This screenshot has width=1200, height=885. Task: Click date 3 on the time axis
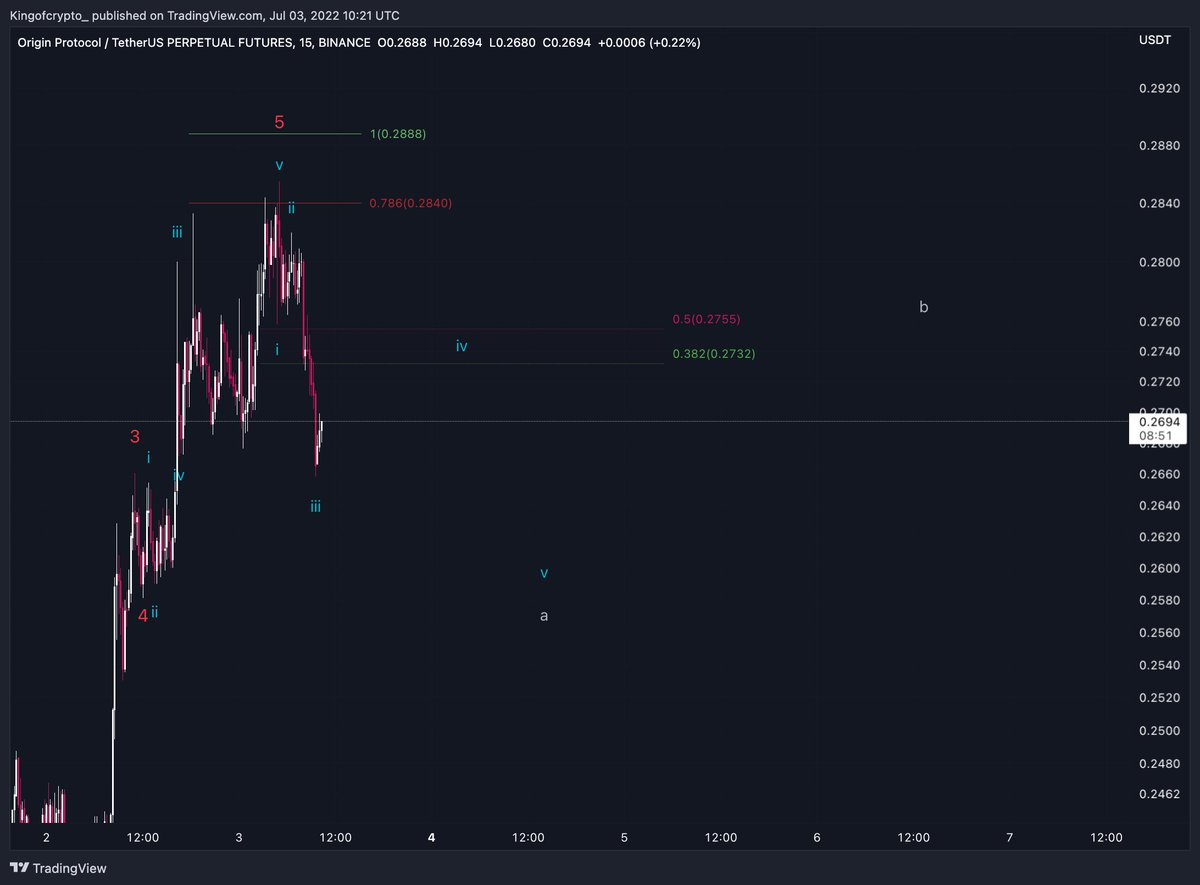point(238,838)
